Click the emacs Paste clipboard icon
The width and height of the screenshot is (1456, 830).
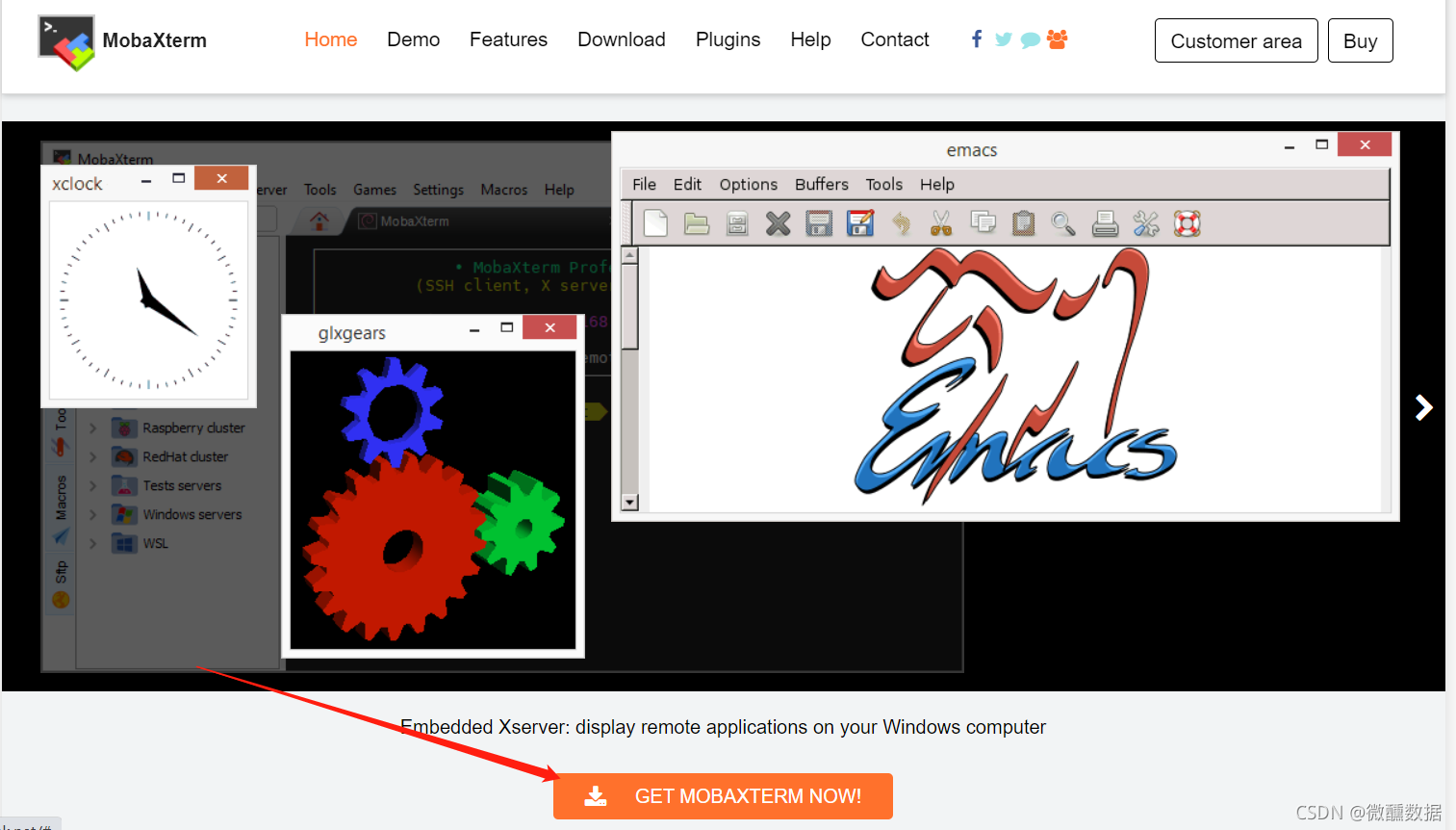click(1023, 223)
